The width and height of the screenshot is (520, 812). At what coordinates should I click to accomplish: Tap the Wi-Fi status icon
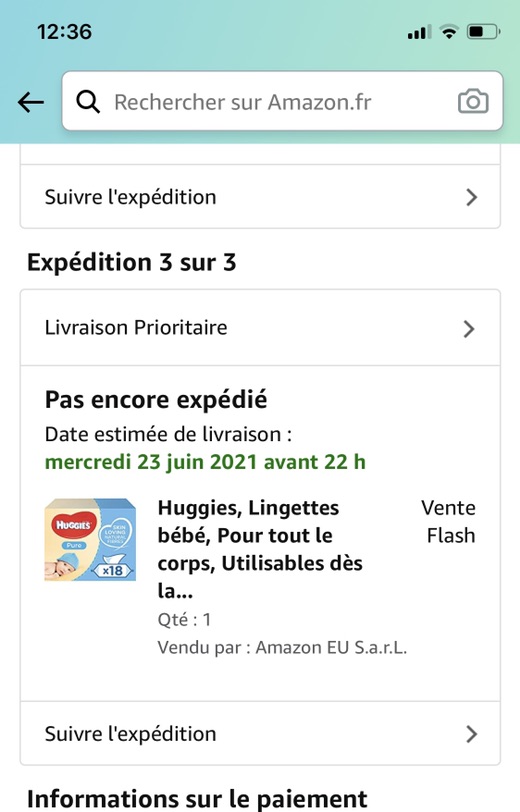(x=449, y=32)
